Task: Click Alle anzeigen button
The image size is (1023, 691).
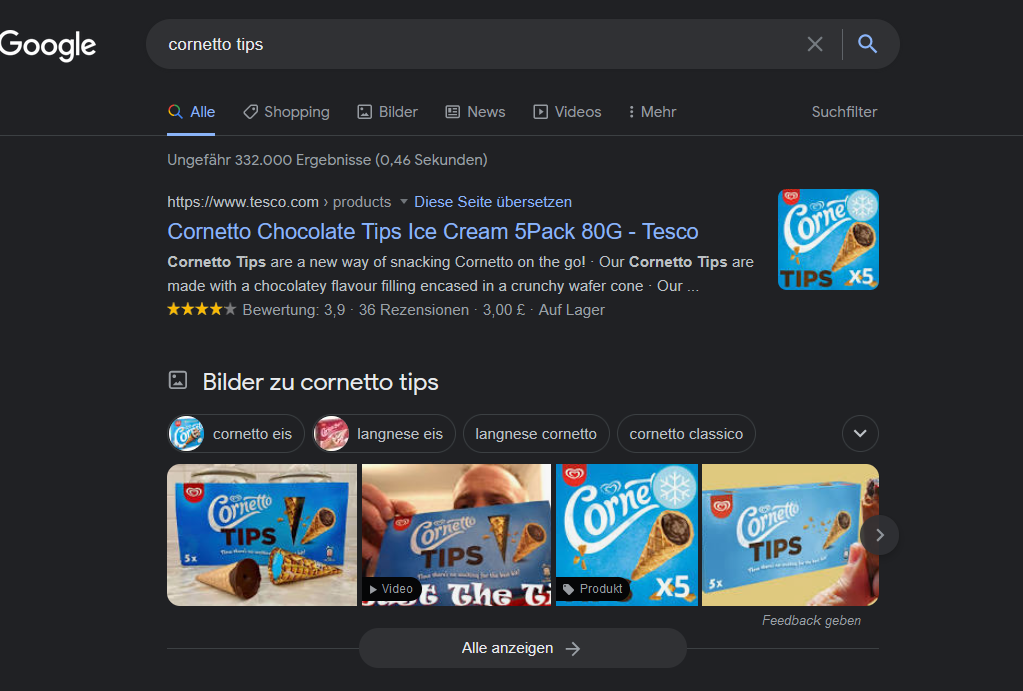Action: 523,648
